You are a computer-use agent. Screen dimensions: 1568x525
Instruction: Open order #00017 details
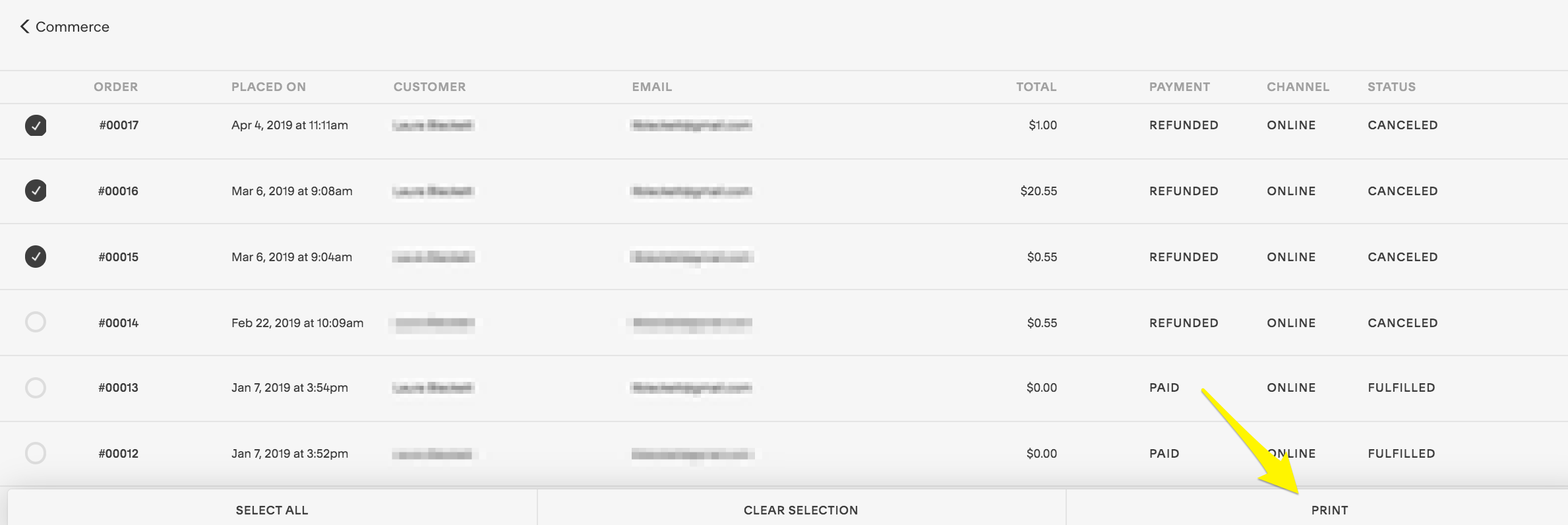click(119, 125)
